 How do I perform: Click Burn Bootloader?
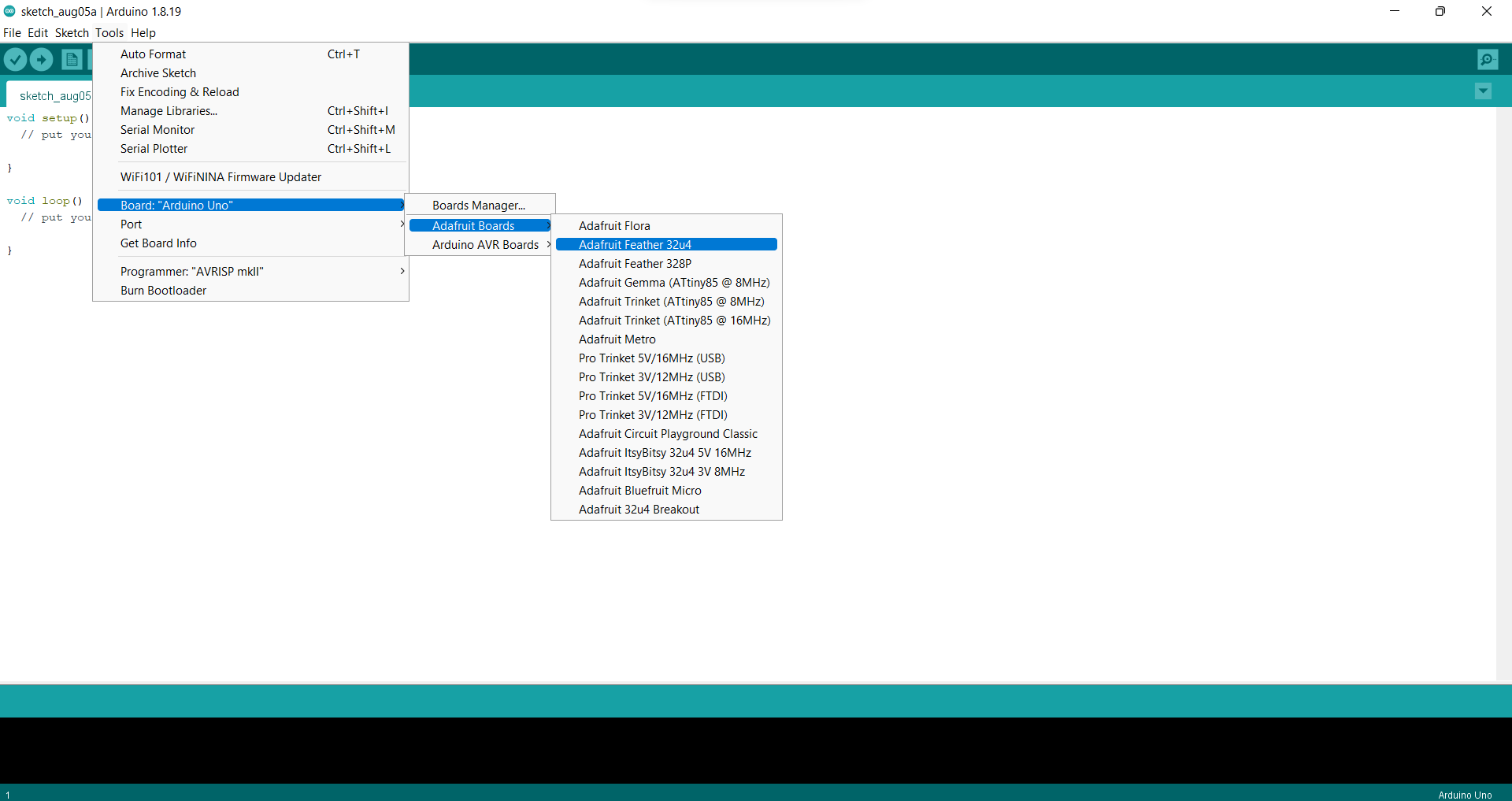(163, 290)
